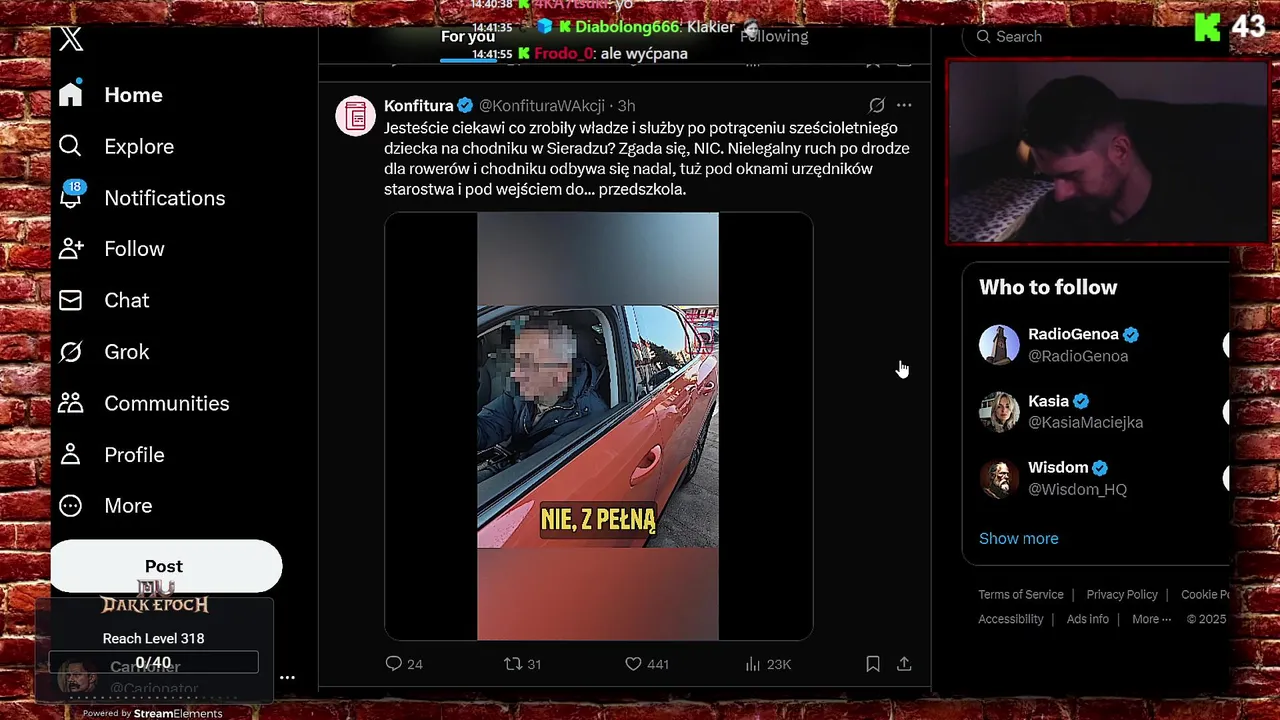
Task: Open Kasia profile avatar
Action: coord(999,412)
